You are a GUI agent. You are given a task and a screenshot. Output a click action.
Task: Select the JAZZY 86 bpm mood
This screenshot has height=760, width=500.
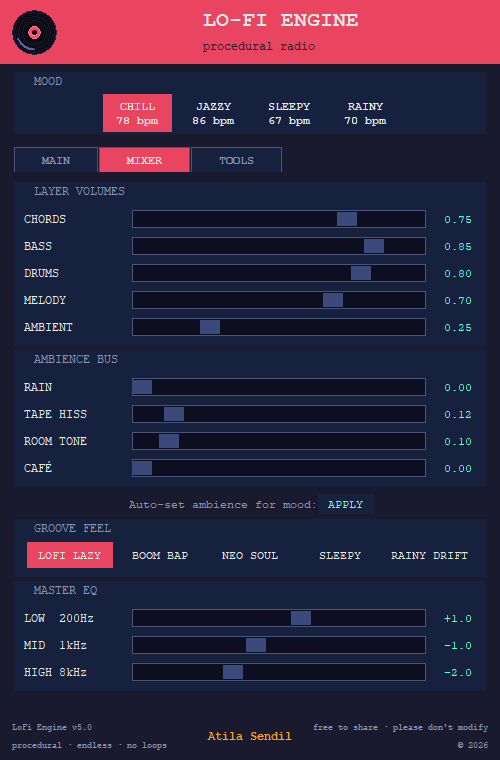[213, 113]
